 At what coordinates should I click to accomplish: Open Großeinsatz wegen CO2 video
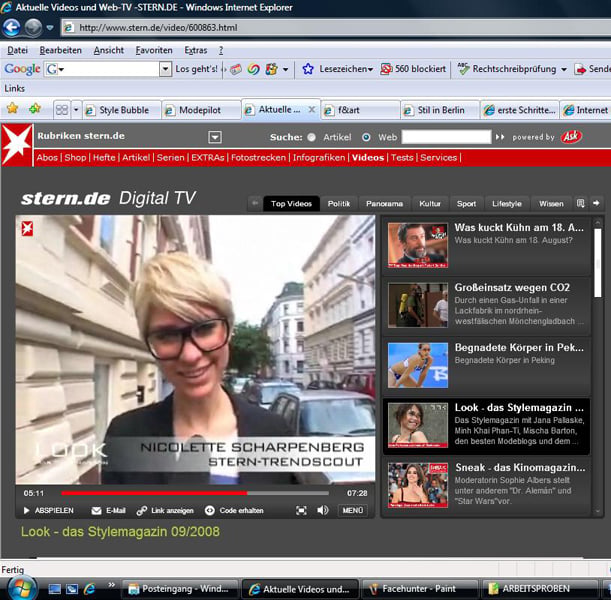pyautogui.click(x=487, y=305)
